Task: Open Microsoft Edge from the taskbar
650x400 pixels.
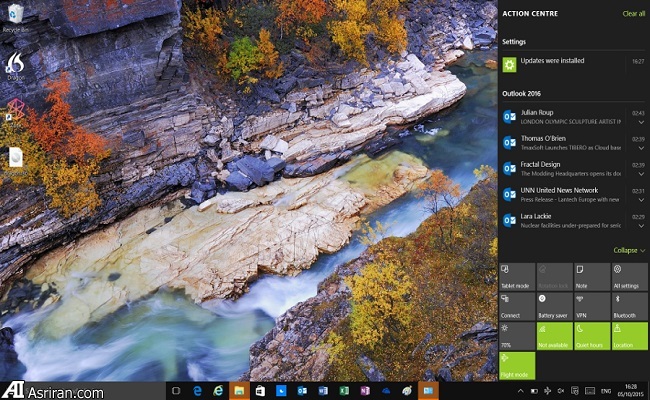Action: click(x=198, y=390)
